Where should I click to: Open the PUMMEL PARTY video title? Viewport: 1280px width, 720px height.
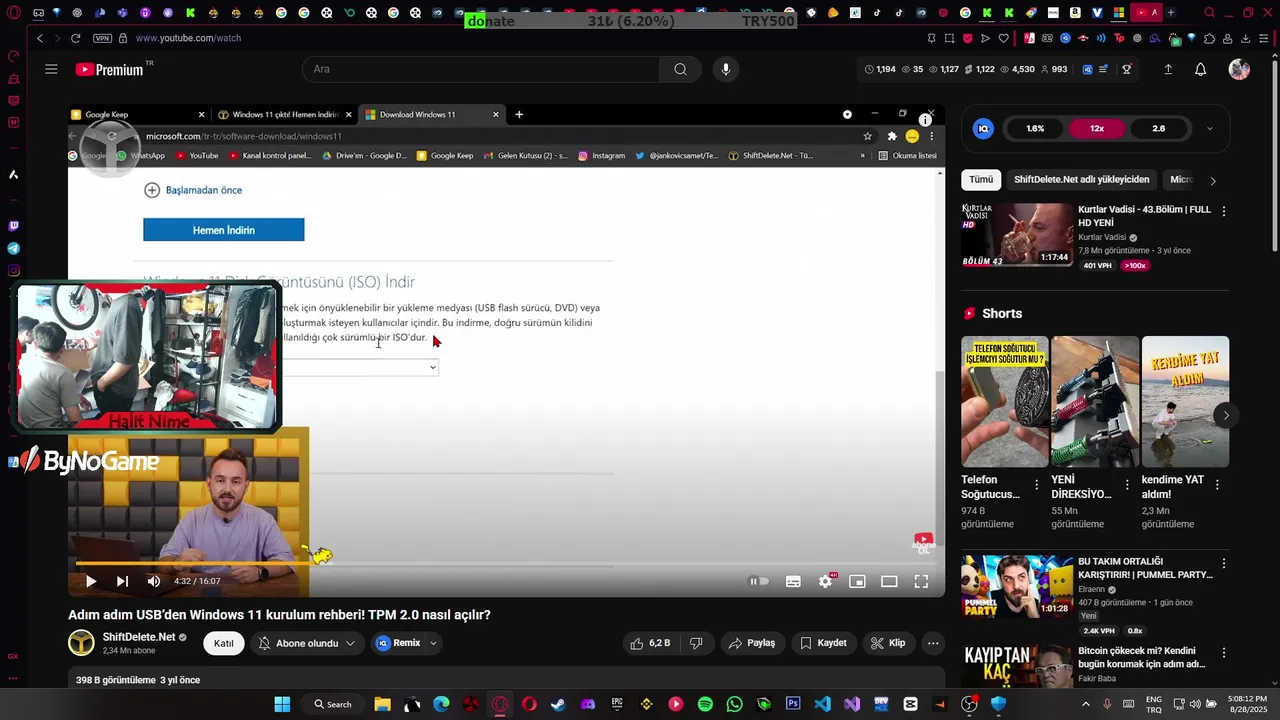point(1145,568)
